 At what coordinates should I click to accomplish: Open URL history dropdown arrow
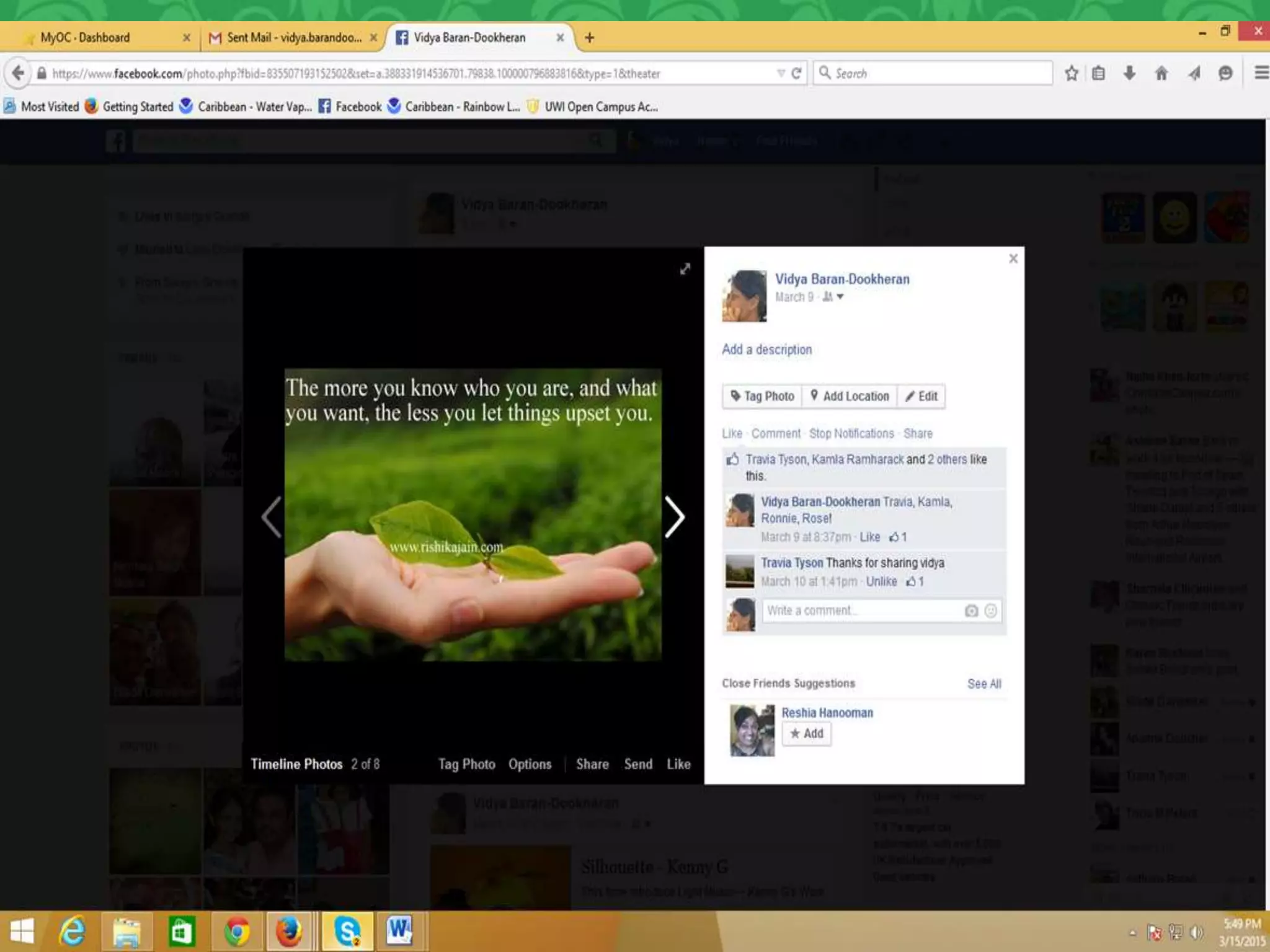pyautogui.click(x=781, y=73)
